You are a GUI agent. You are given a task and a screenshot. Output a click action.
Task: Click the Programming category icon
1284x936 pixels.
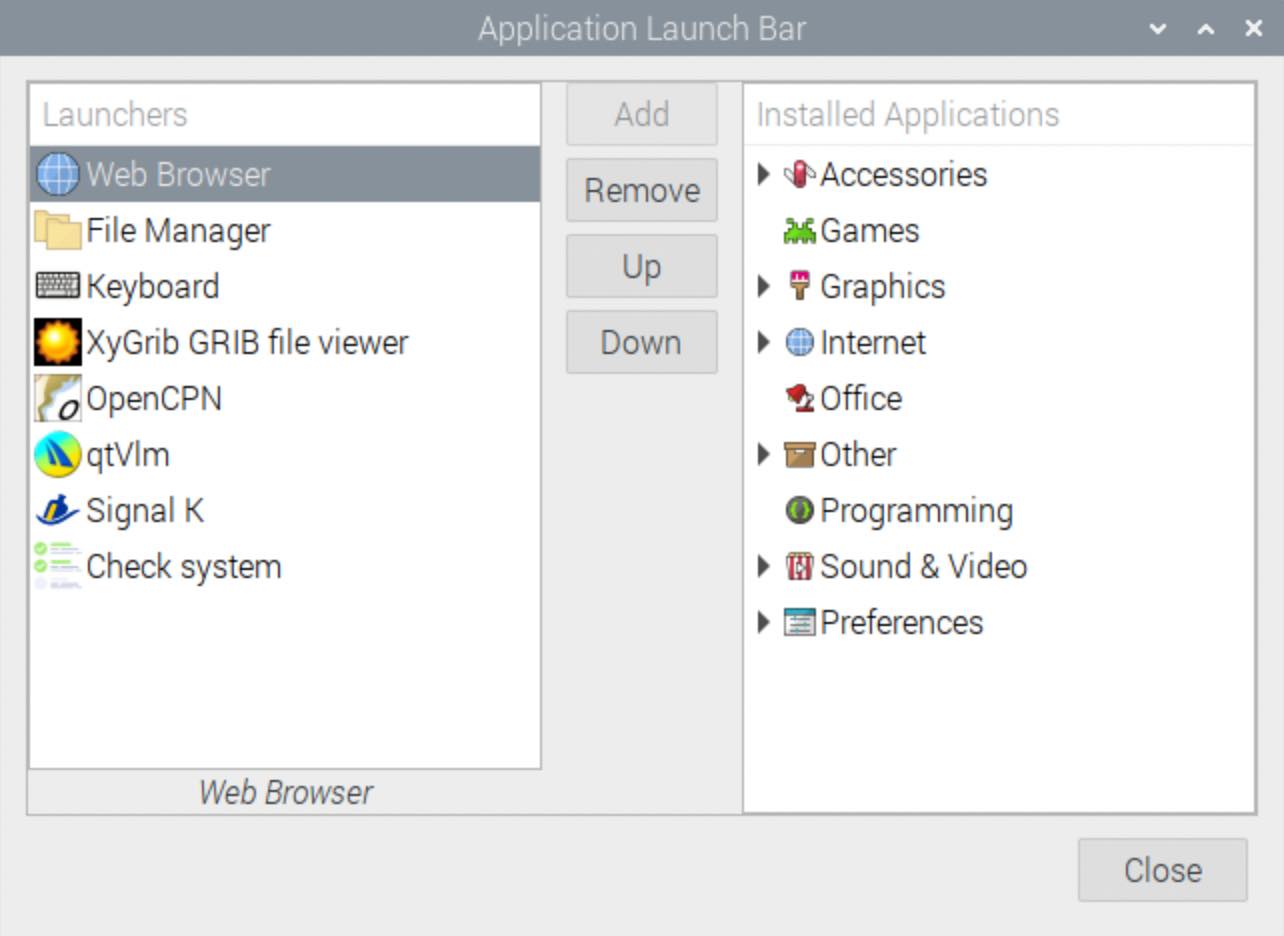click(800, 510)
